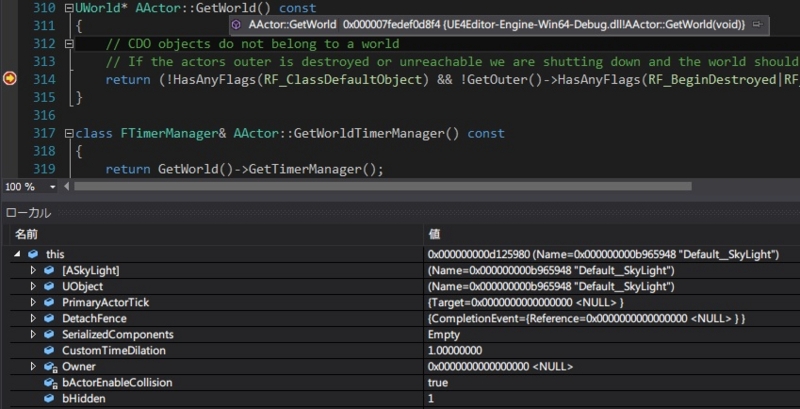This screenshot has height=409, width=800.
Task: Expand the DetachFence node
Action: coord(33,318)
